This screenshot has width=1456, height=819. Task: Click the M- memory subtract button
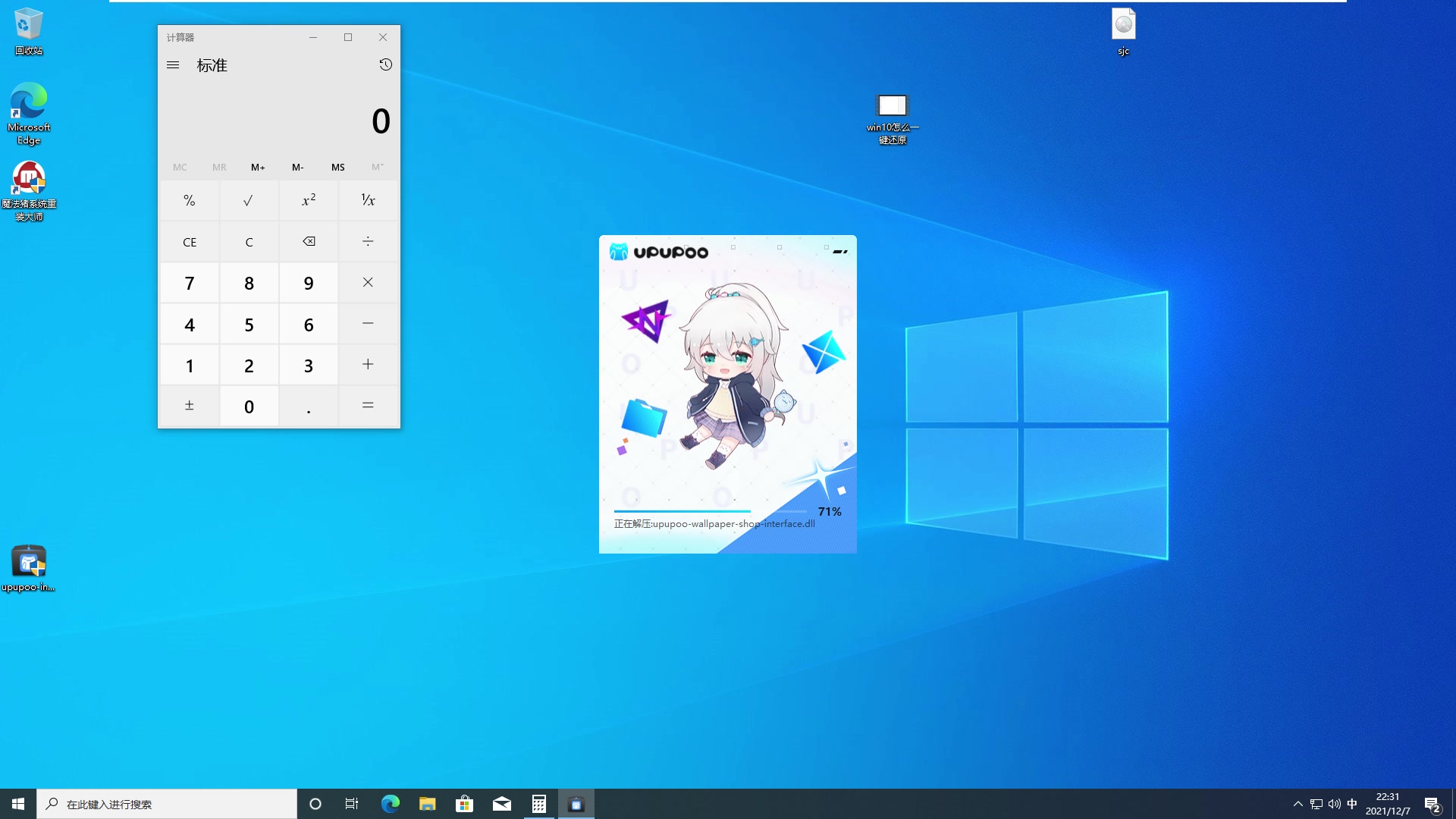(298, 167)
